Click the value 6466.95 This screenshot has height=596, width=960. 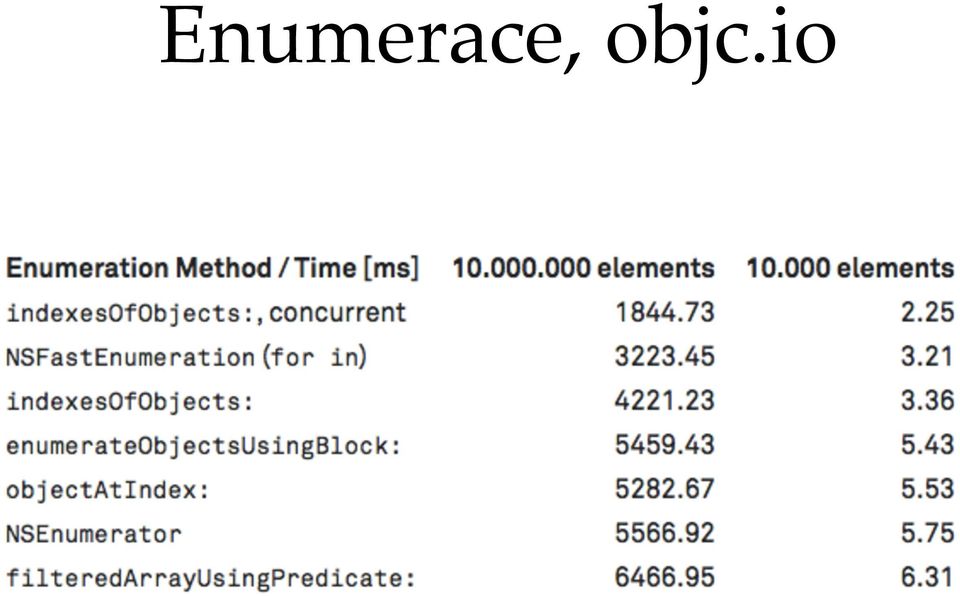click(664, 577)
